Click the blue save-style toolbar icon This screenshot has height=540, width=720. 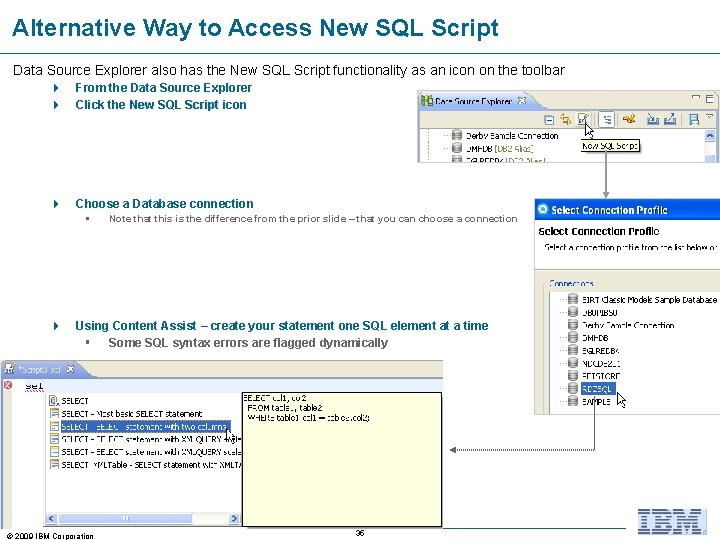point(693,120)
